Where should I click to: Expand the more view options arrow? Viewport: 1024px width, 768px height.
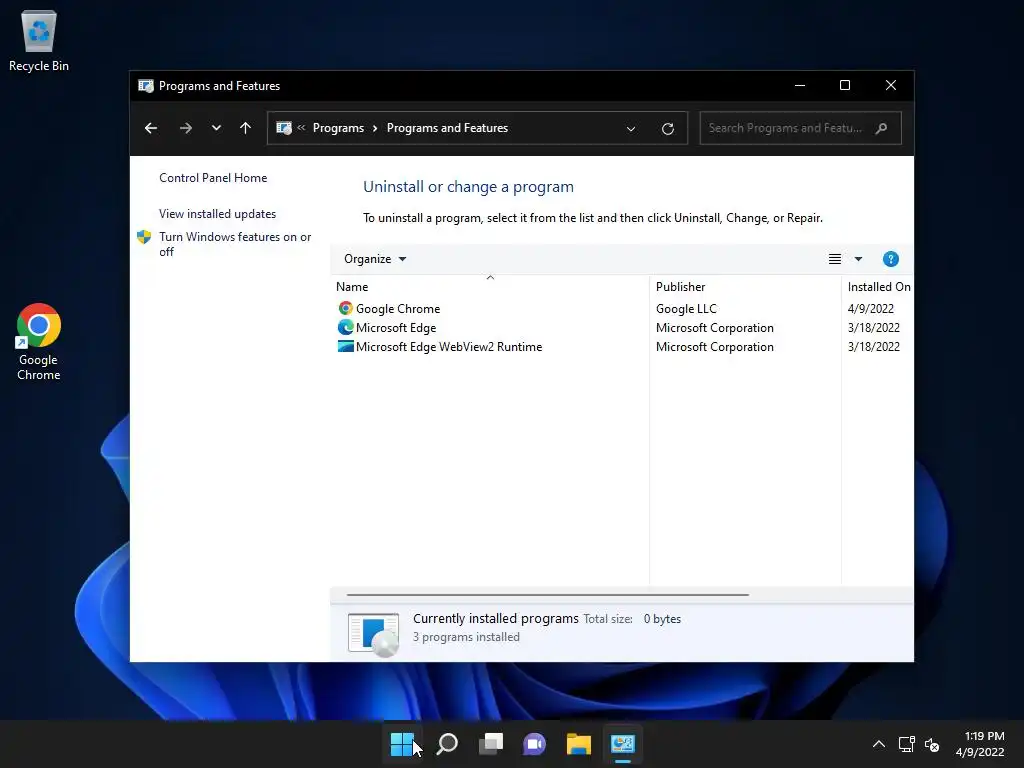(x=858, y=259)
